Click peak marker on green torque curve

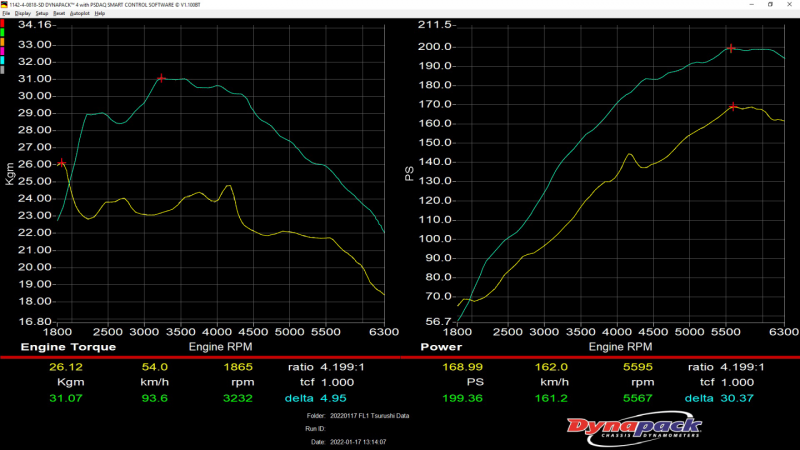pyautogui.click(x=162, y=78)
